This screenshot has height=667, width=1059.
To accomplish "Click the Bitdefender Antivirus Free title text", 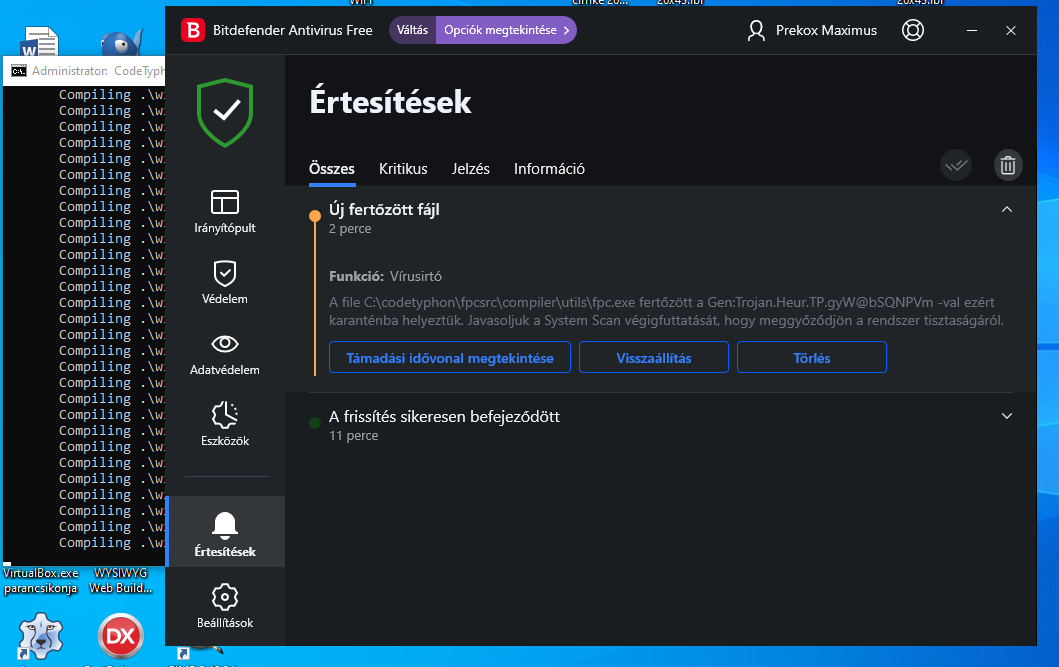I will tap(292, 30).
